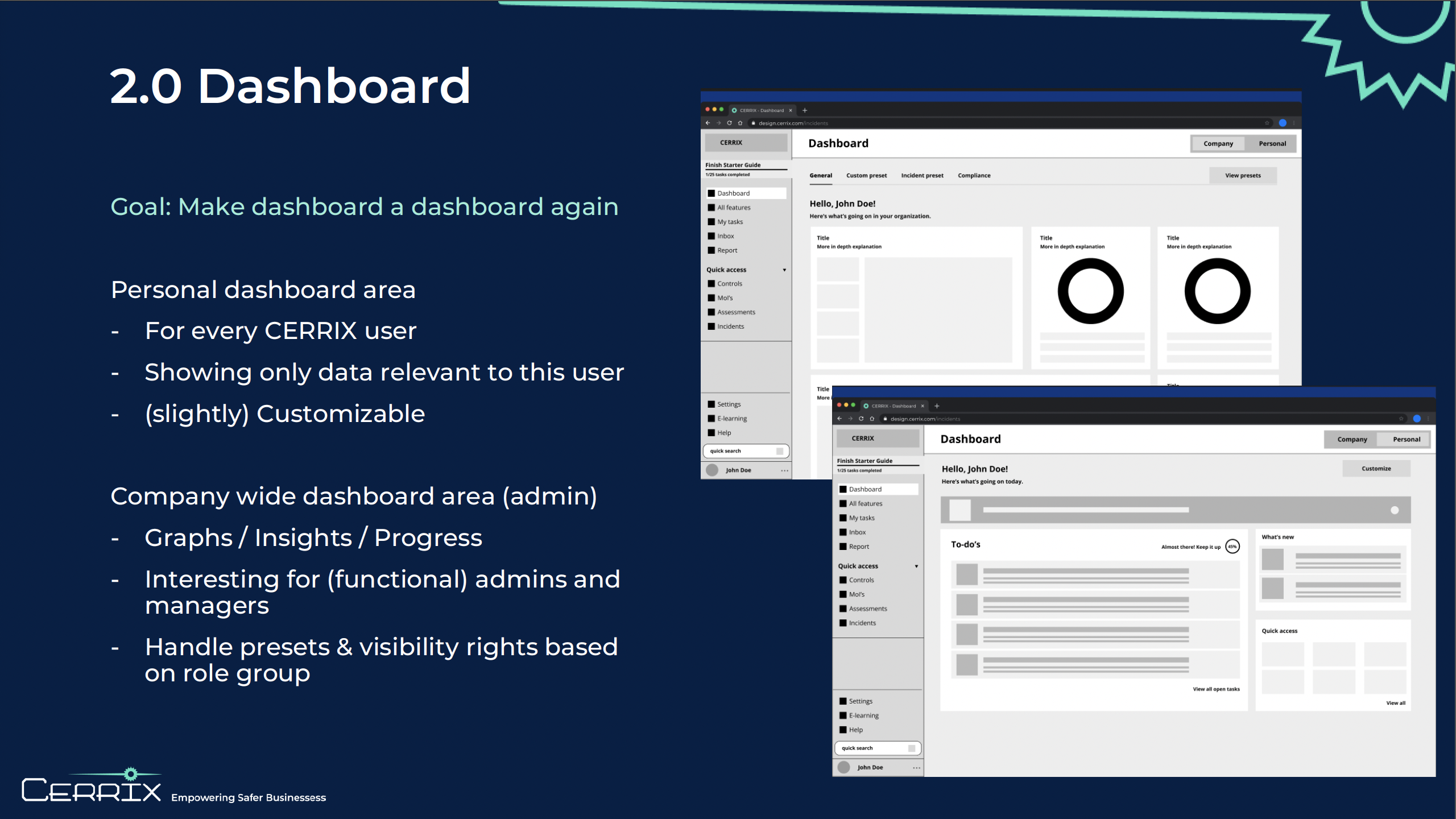The width and height of the screenshot is (1456, 819).
Task: Click reload icon in upper browser mockup
Action: coord(729,123)
